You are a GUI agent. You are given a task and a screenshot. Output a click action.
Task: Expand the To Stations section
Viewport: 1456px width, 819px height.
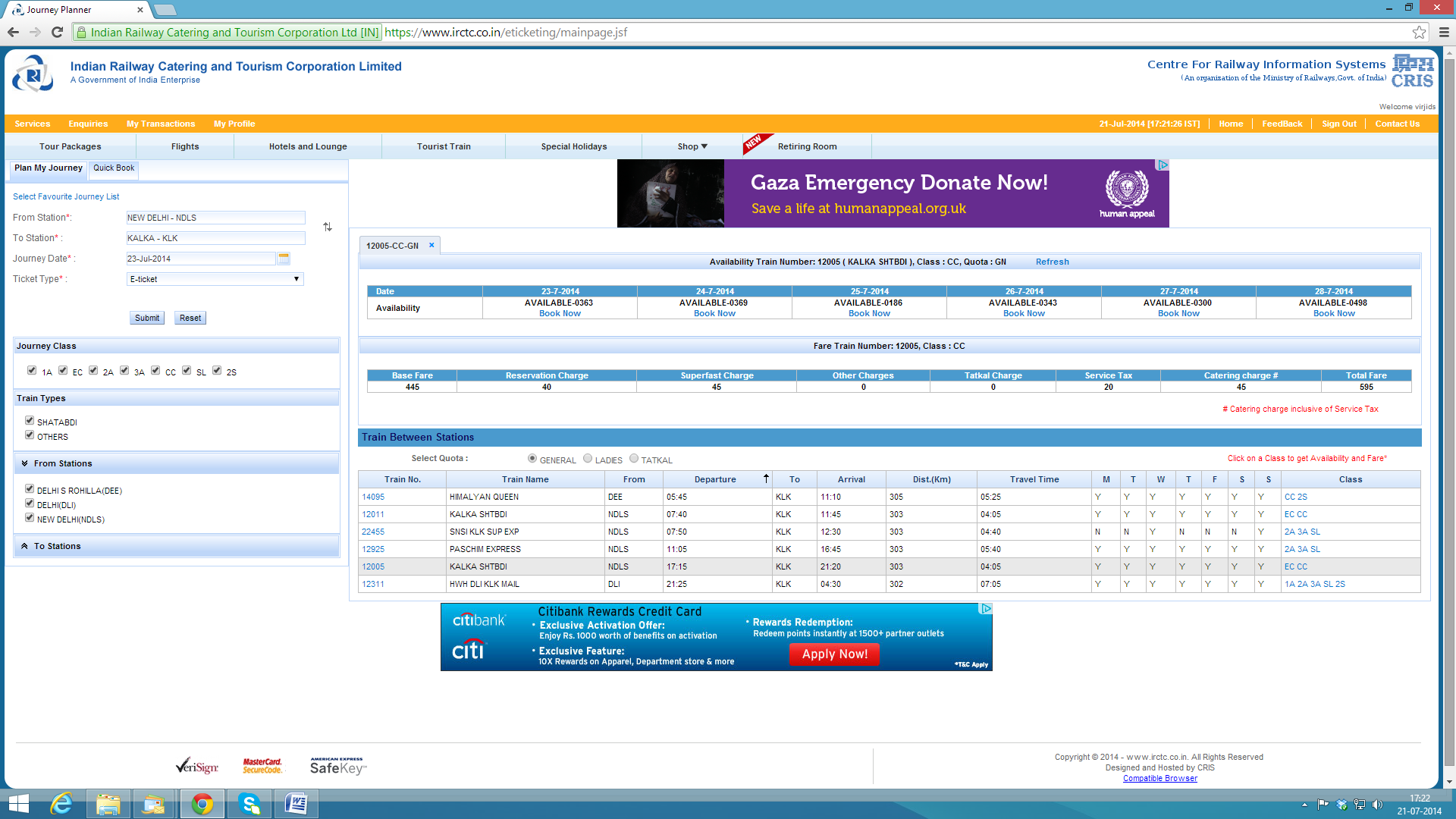(176, 546)
